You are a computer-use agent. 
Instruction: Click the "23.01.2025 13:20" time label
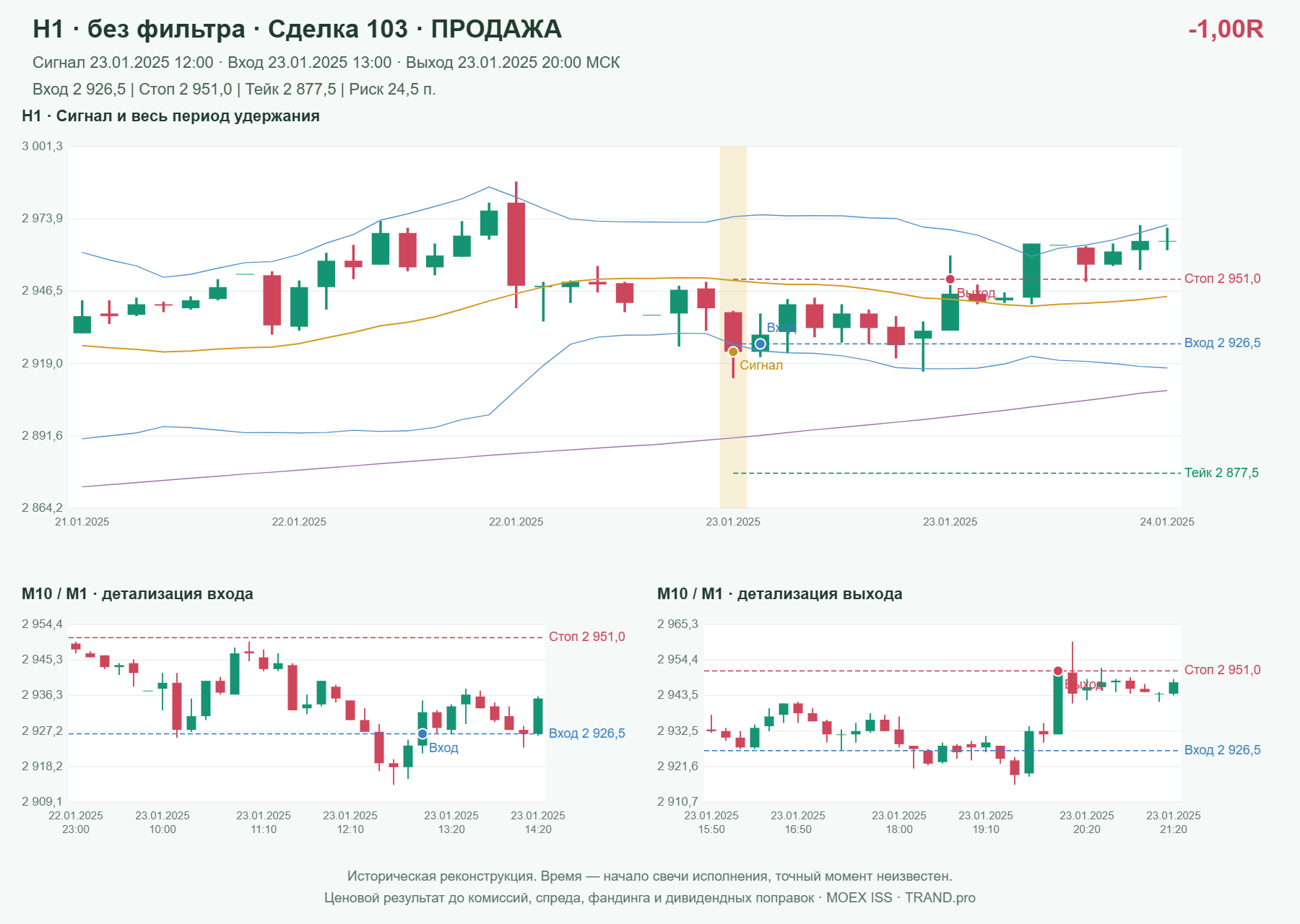[x=451, y=822]
